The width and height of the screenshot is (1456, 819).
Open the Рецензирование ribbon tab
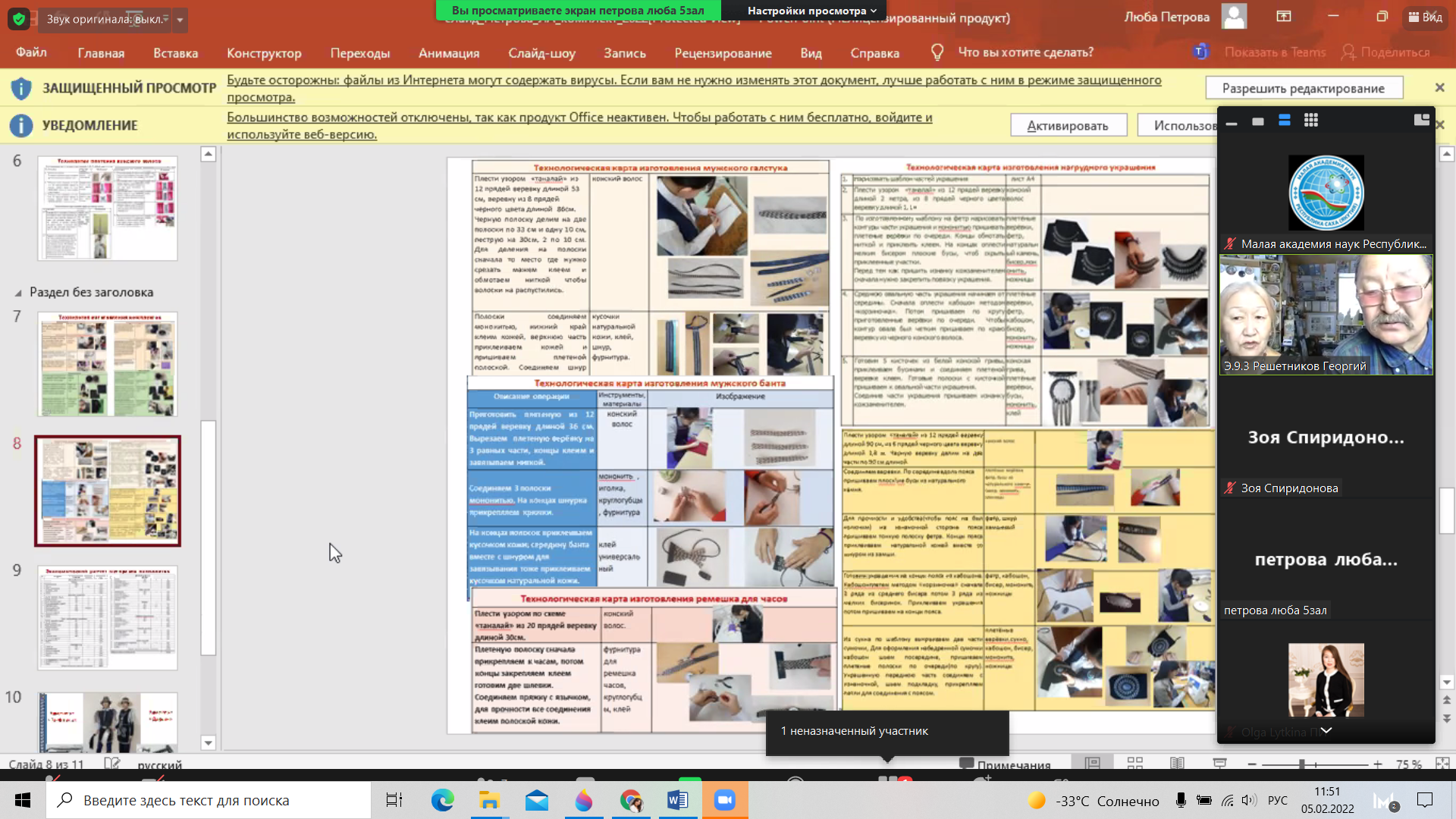[722, 53]
